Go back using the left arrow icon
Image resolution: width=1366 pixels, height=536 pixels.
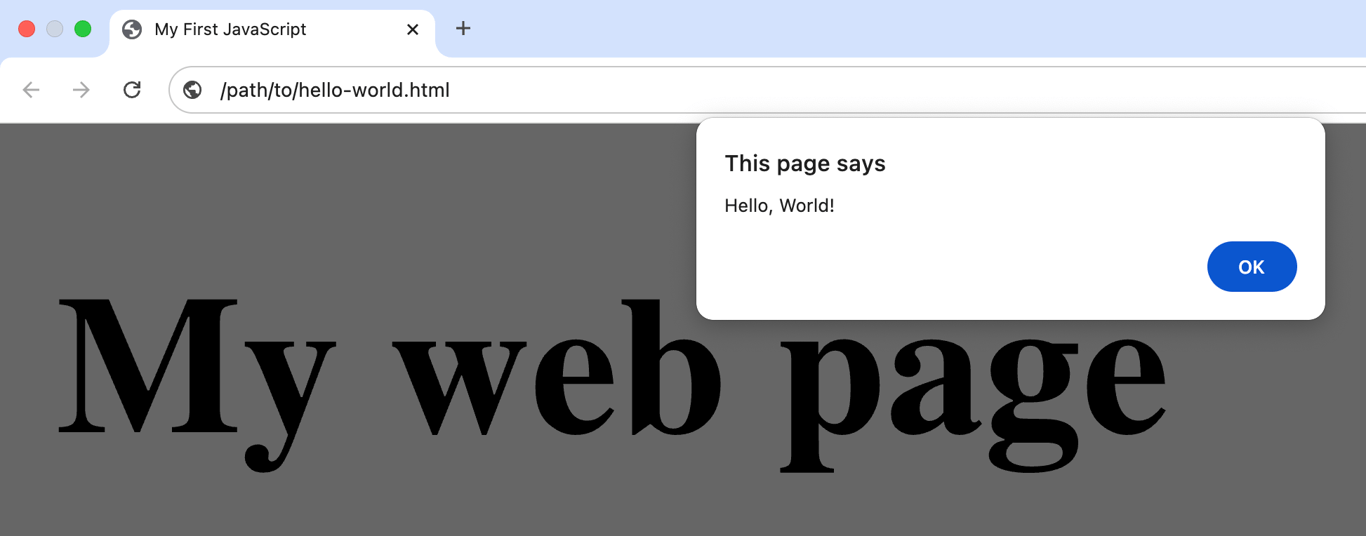pyautogui.click(x=31, y=90)
